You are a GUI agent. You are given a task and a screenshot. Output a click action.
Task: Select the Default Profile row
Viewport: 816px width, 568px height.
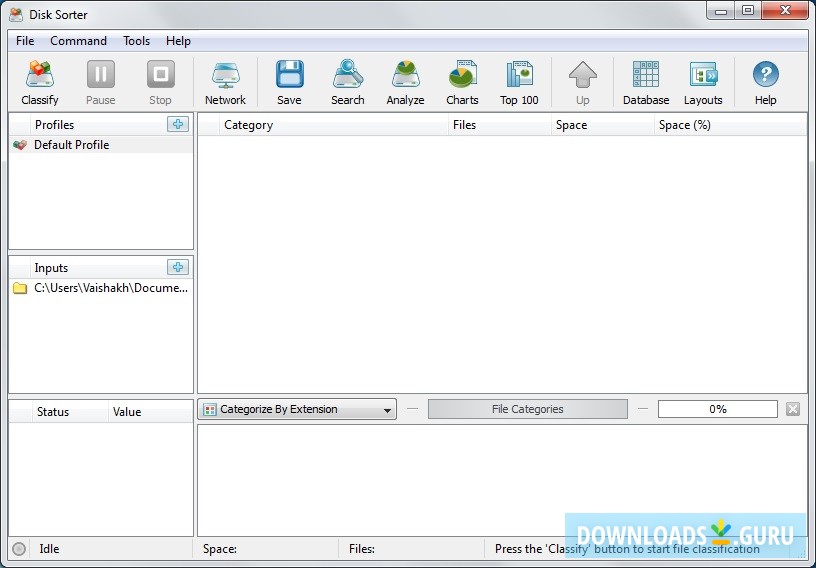click(x=101, y=145)
